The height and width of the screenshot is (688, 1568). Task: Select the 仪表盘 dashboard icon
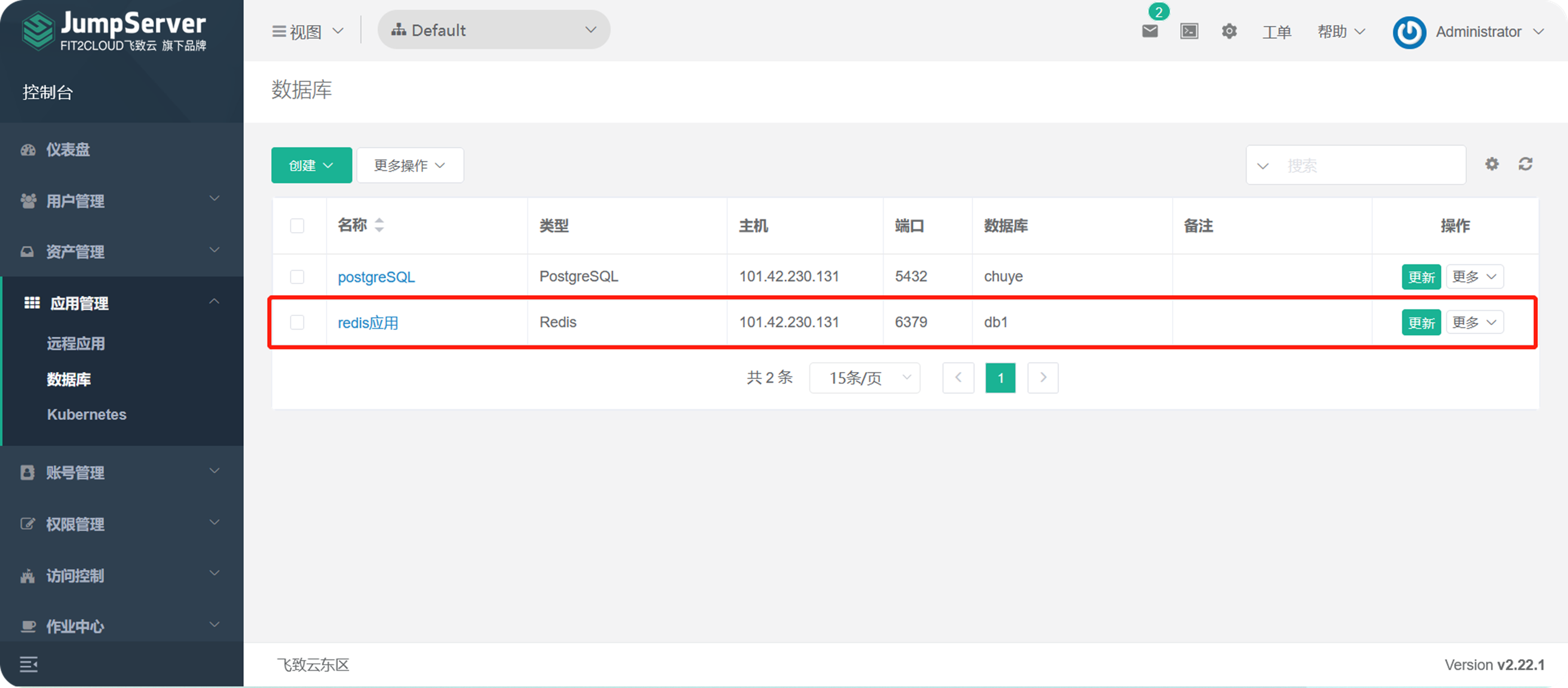click(29, 149)
